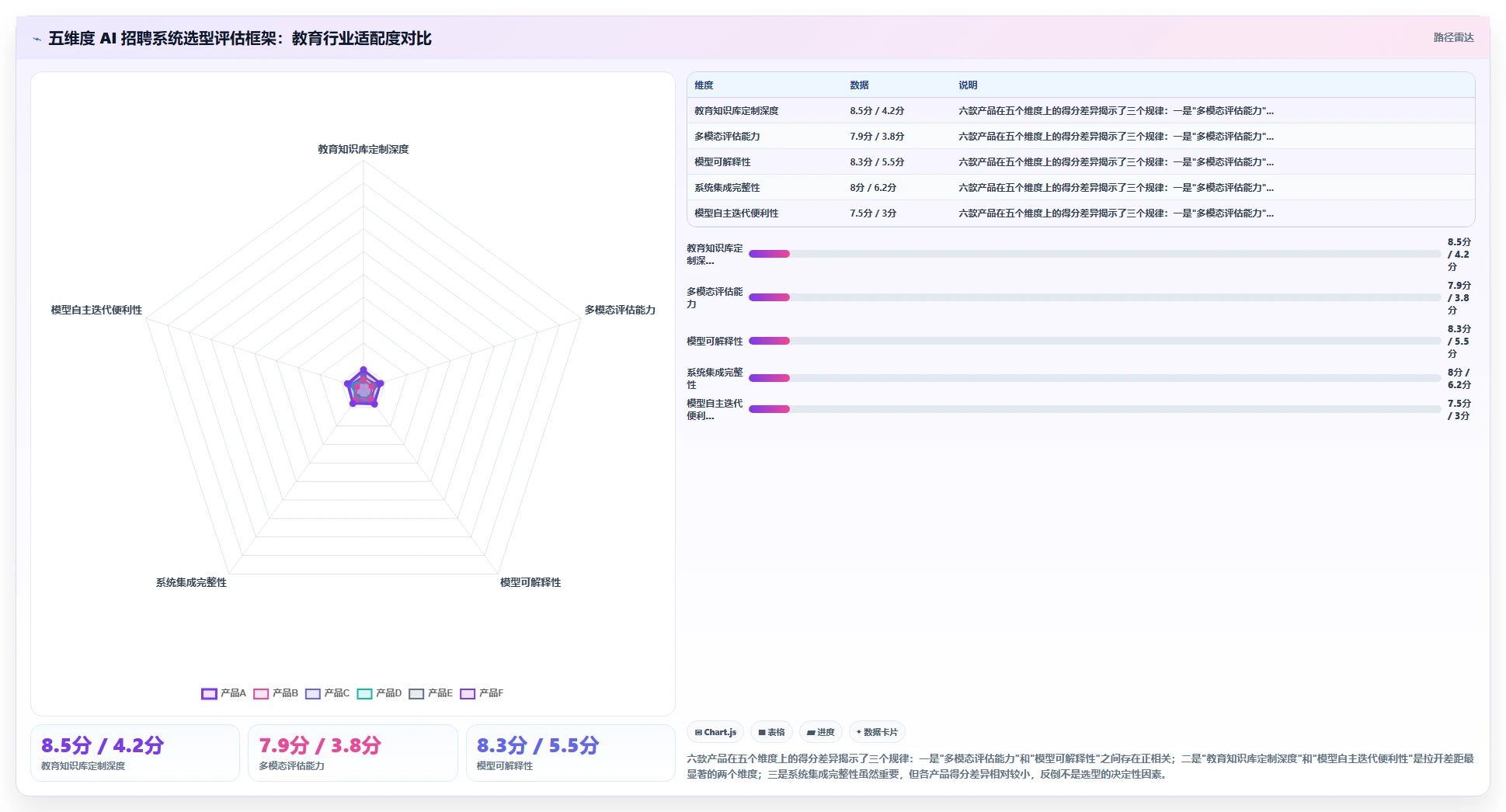Screen dimensions: 1506x812
Task: Click the small icon before the page title
Action: (x=37, y=39)
